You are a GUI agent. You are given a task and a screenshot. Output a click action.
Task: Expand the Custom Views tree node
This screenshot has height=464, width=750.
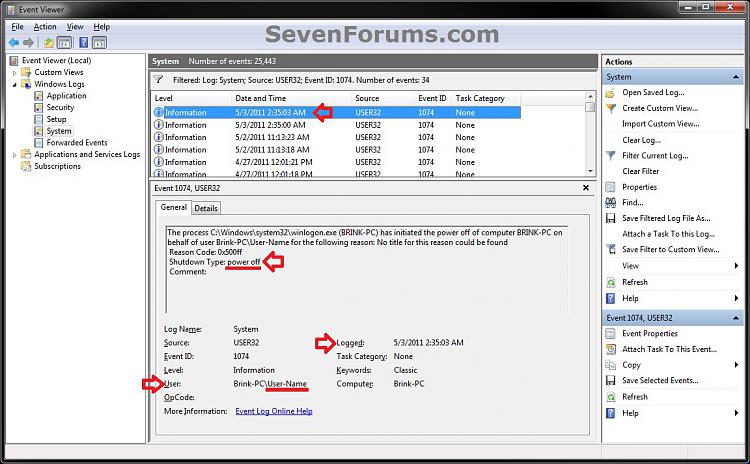(x=14, y=73)
